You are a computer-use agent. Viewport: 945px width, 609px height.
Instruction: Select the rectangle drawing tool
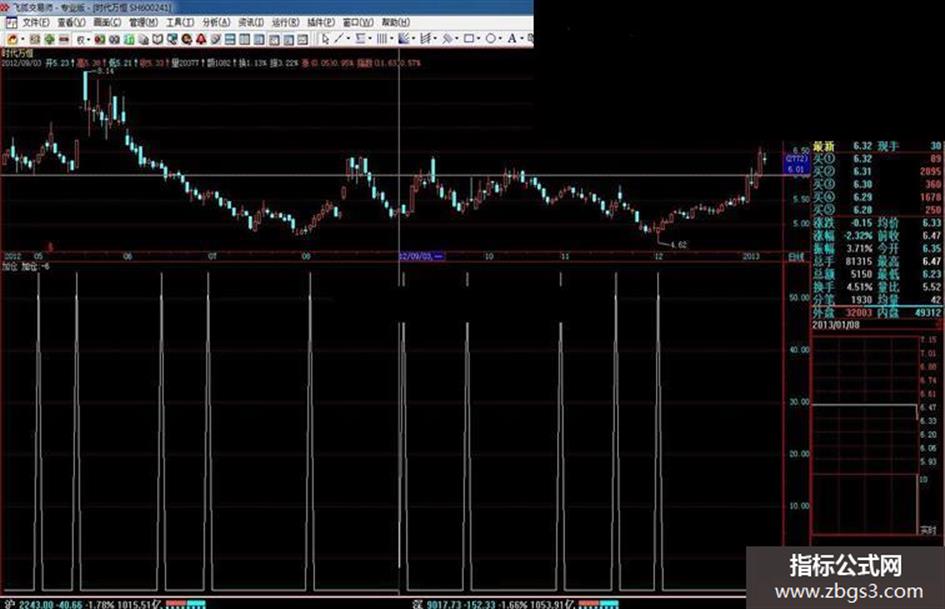468,39
